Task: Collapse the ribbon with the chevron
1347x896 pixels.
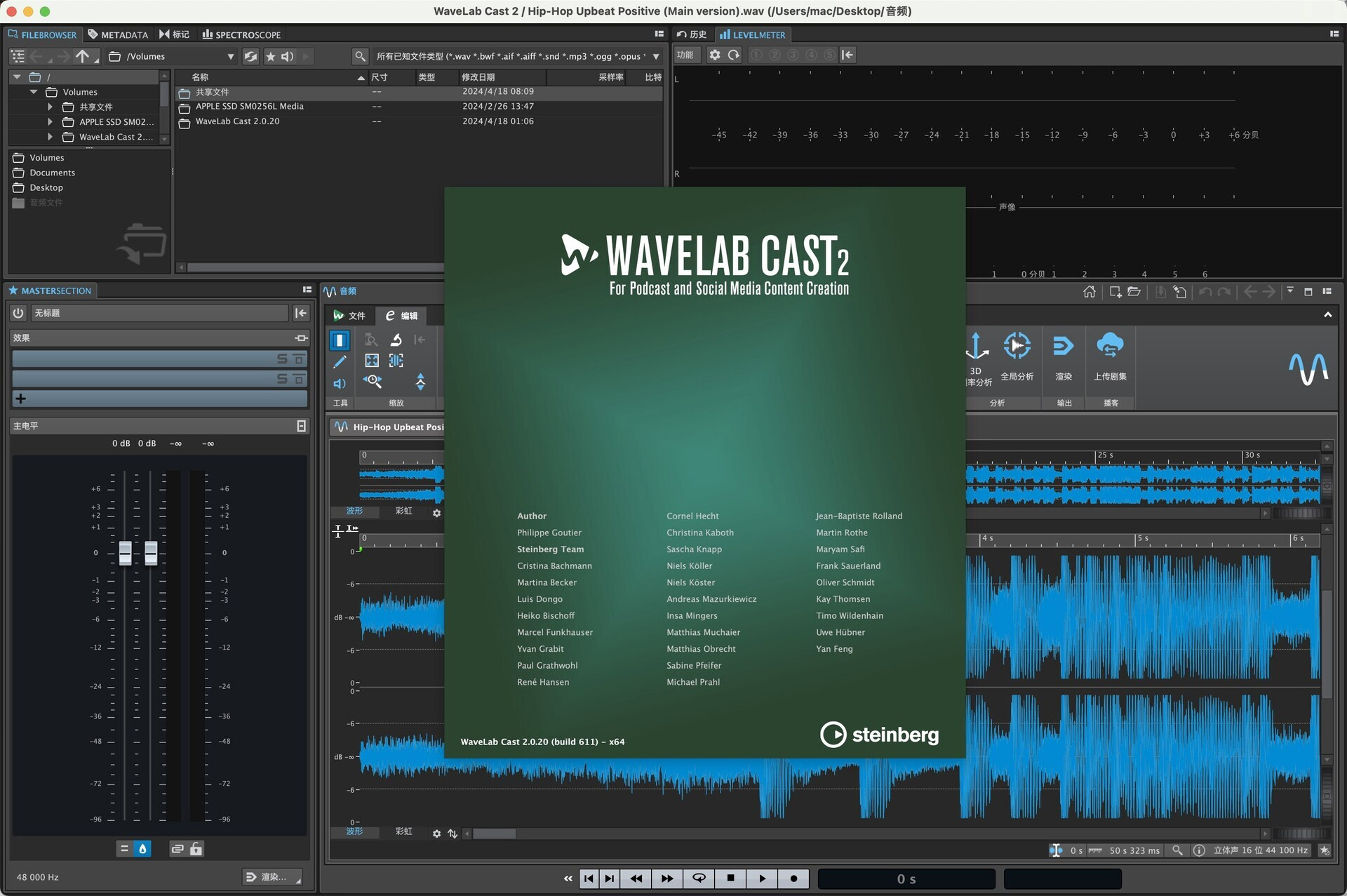Action: point(1327,315)
